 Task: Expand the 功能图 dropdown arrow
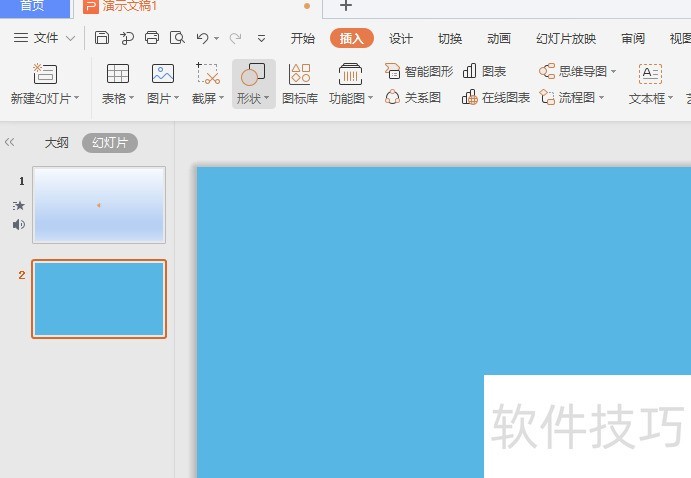[x=370, y=98]
